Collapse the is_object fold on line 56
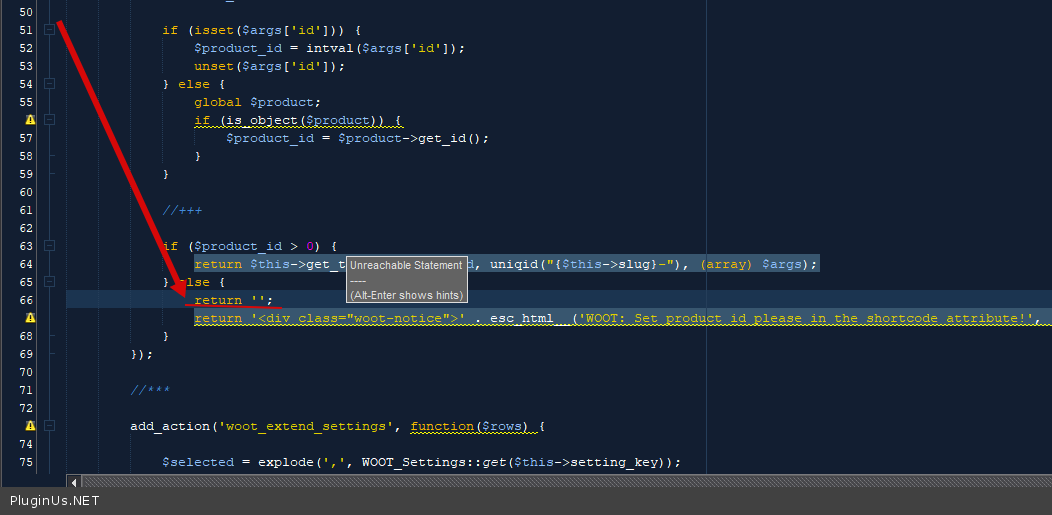The image size is (1052, 515). pos(49,120)
